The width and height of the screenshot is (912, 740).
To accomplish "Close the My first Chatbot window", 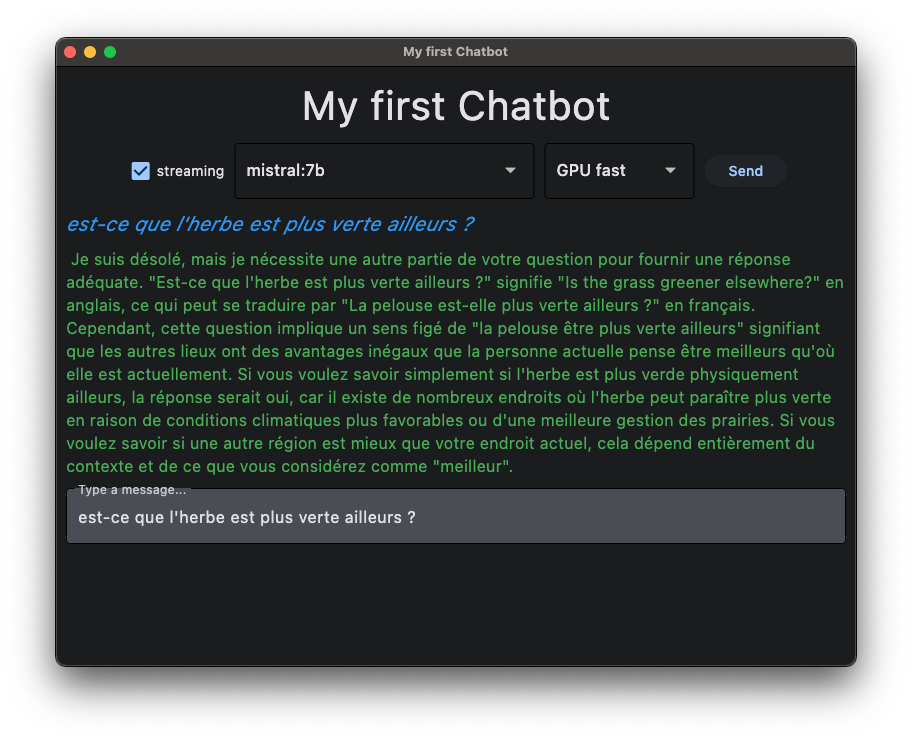I will click(70, 52).
